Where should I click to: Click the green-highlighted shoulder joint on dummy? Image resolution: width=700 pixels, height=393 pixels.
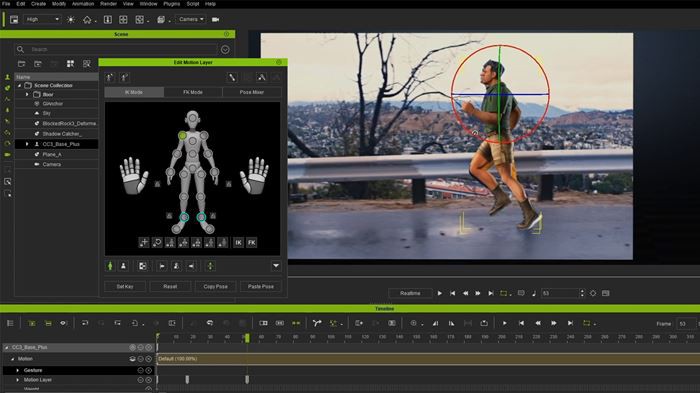pyautogui.click(x=182, y=135)
